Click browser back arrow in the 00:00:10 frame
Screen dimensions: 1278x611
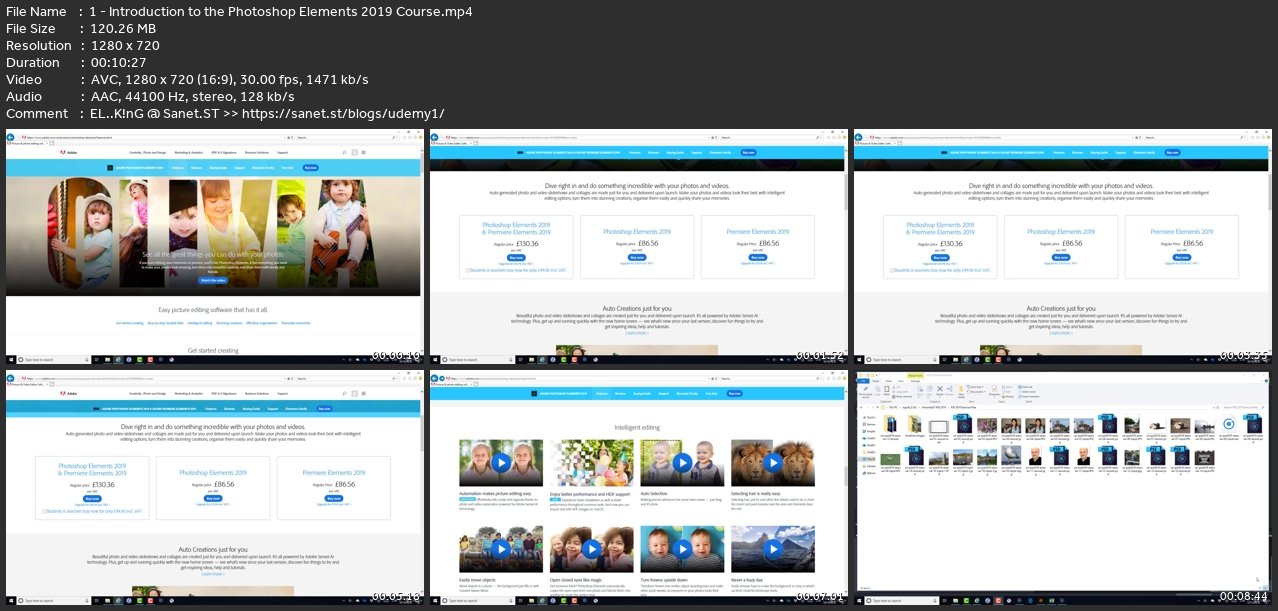(10, 137)
